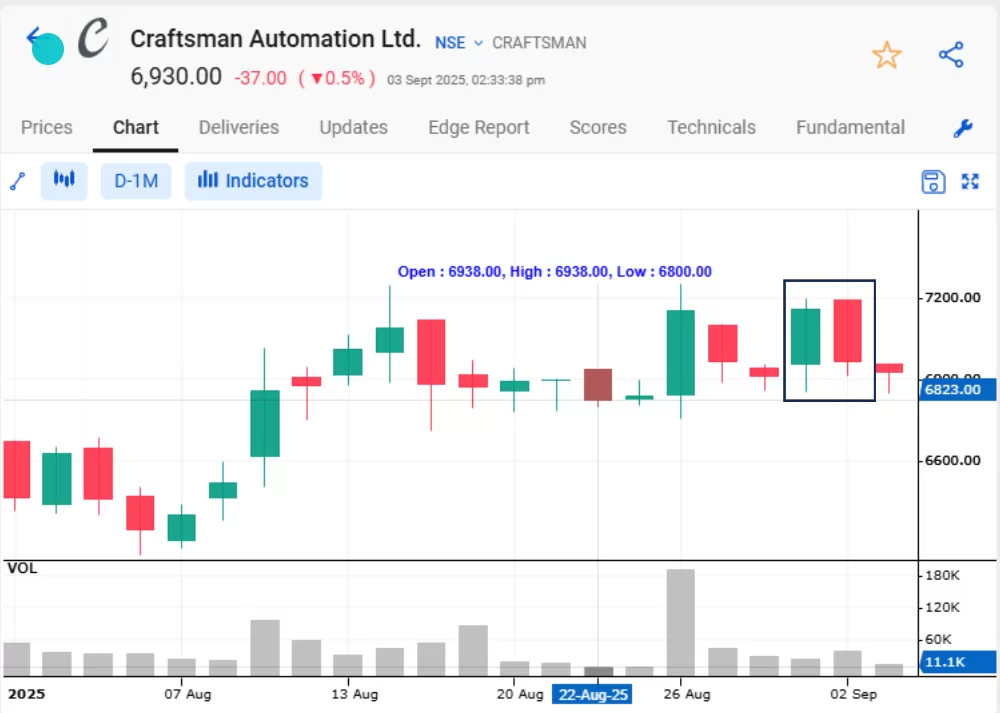
Task: Click the 0.5% percentage change
Action: [x=336, y=78]
